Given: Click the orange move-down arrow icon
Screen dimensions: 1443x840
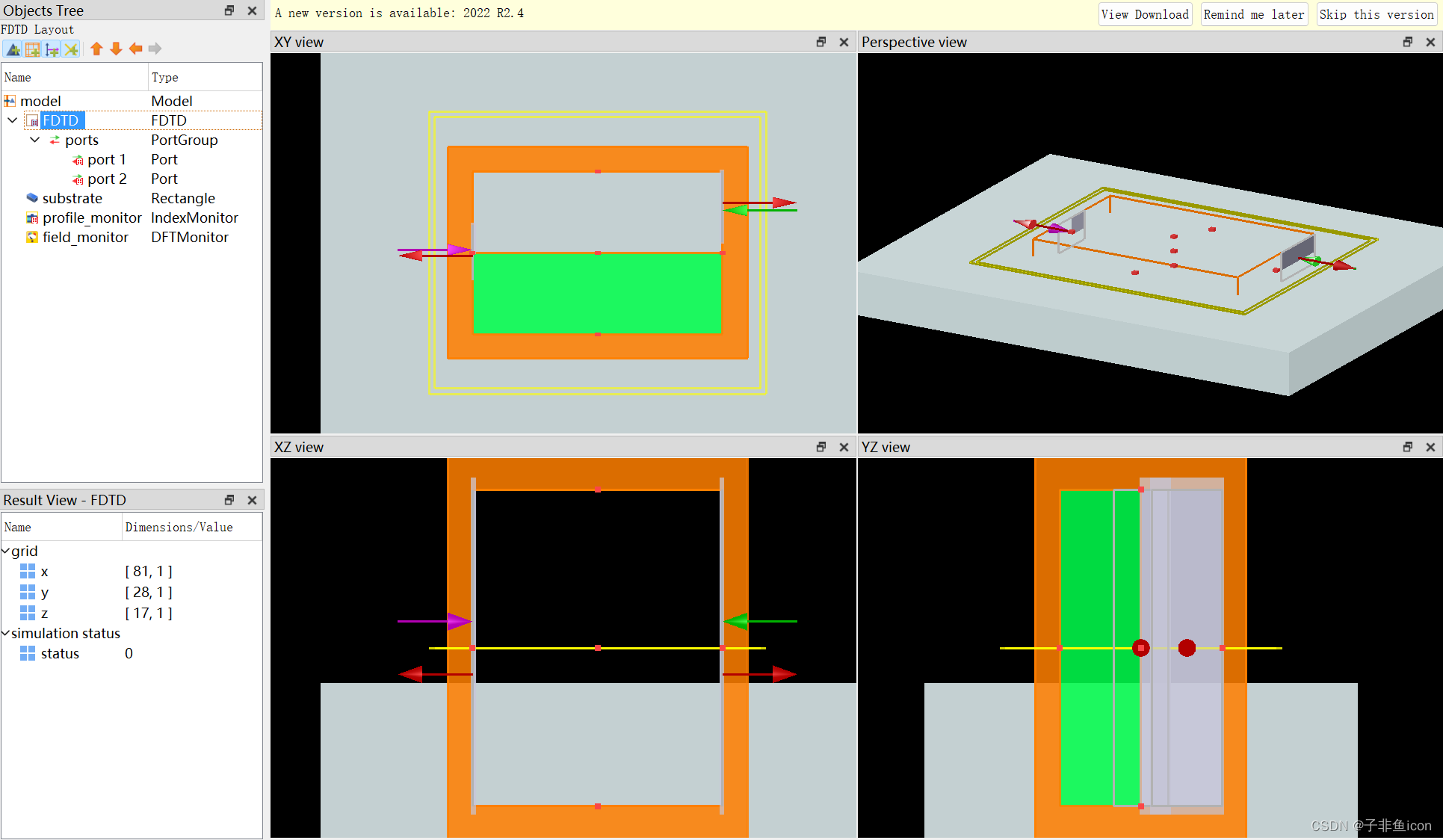Looking at the screenshot, I should 116,49.
